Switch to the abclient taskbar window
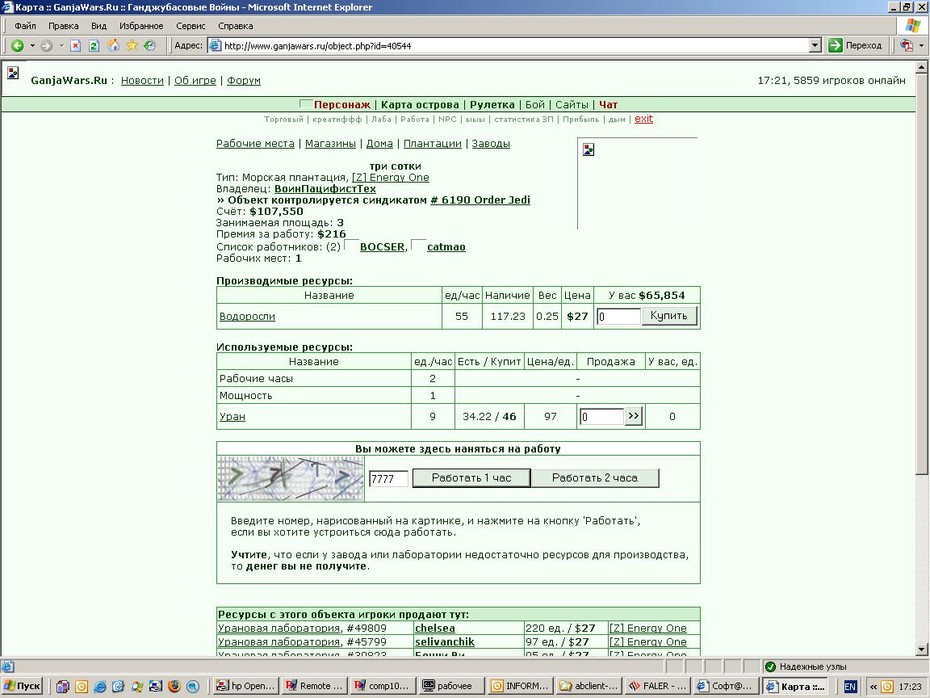930x698 pixels. point(588,686)
